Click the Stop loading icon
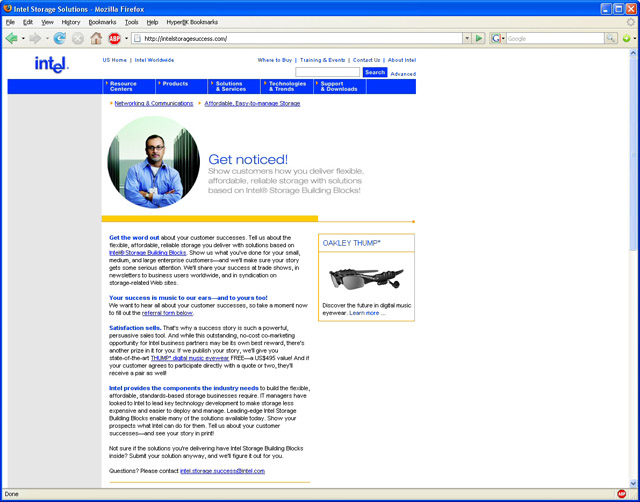Viewport: 640px width, 502px height. (x=78, y=38)
